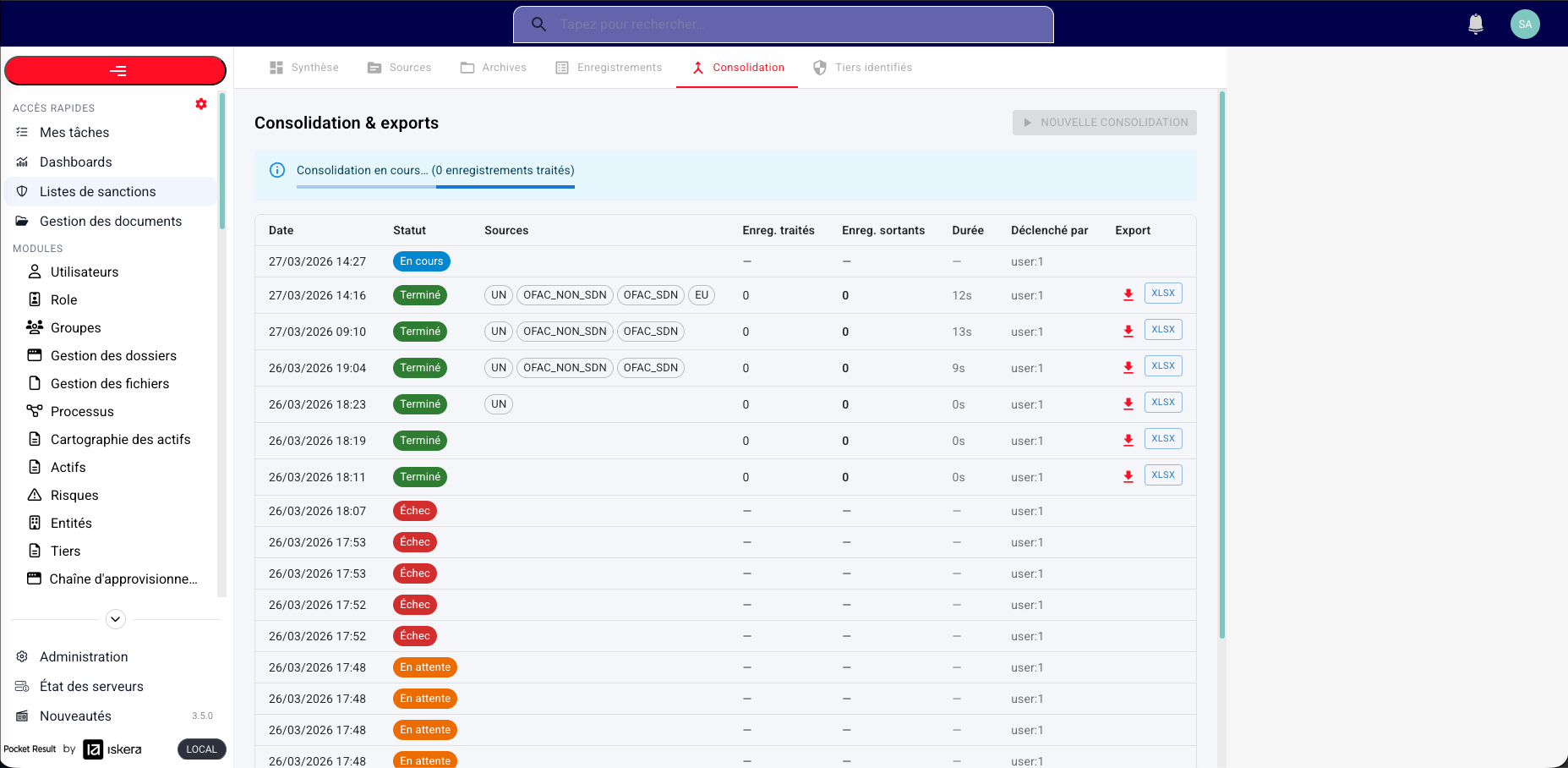
Task: Click the main content vertical scrollbar
Action: 1221,364
